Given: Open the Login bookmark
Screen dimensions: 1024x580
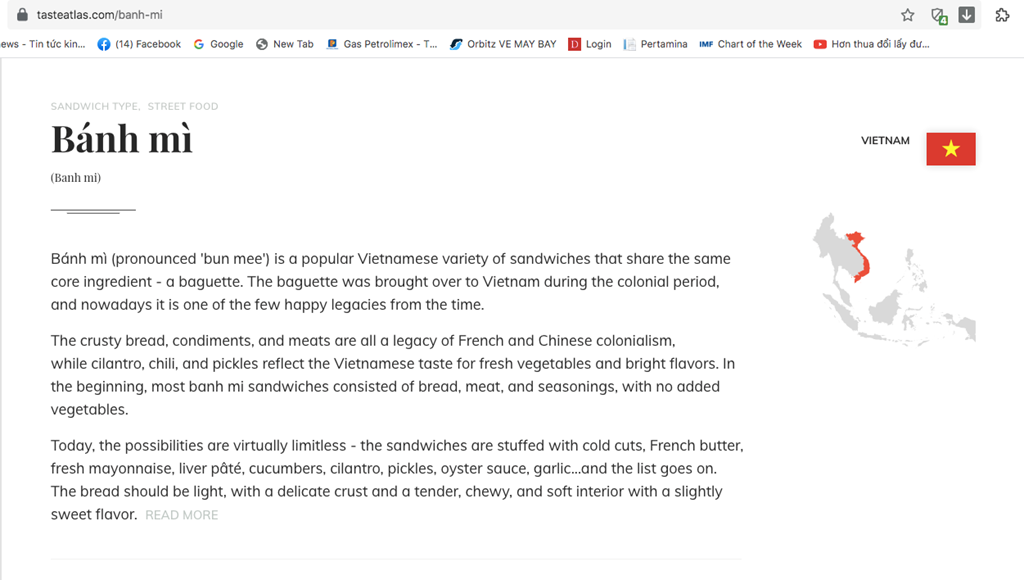Looking at the screenshot, I should 590,44.
